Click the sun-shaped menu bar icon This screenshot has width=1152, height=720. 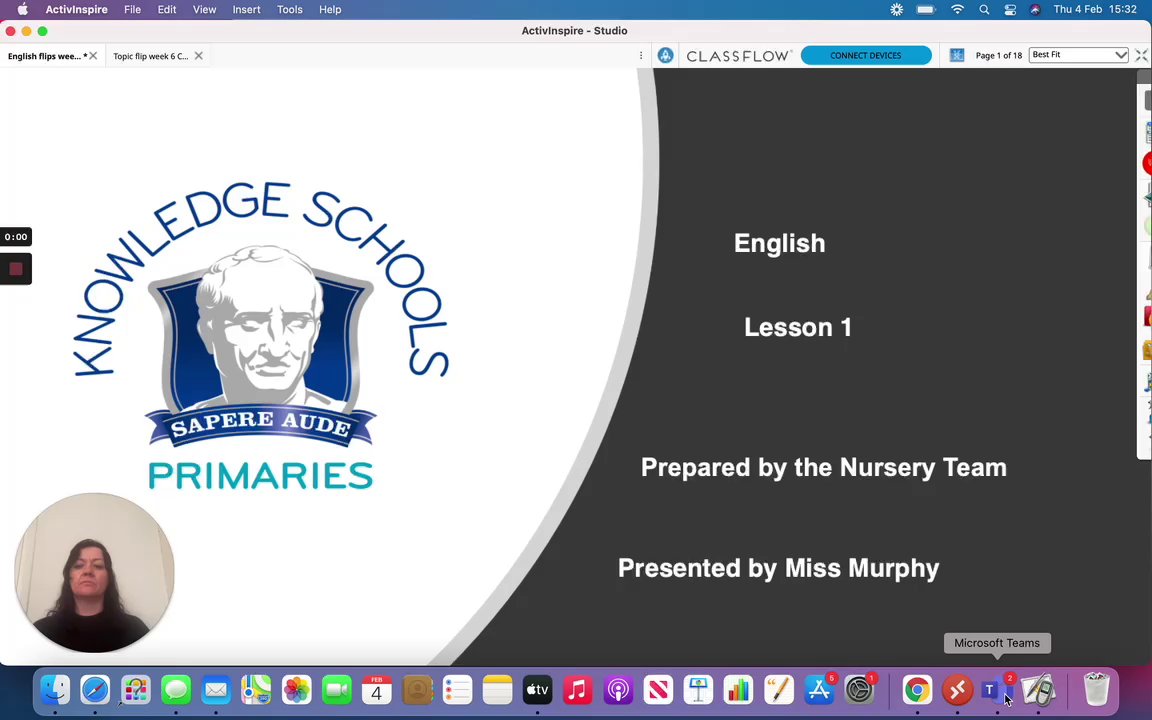(x=896, y=10)
